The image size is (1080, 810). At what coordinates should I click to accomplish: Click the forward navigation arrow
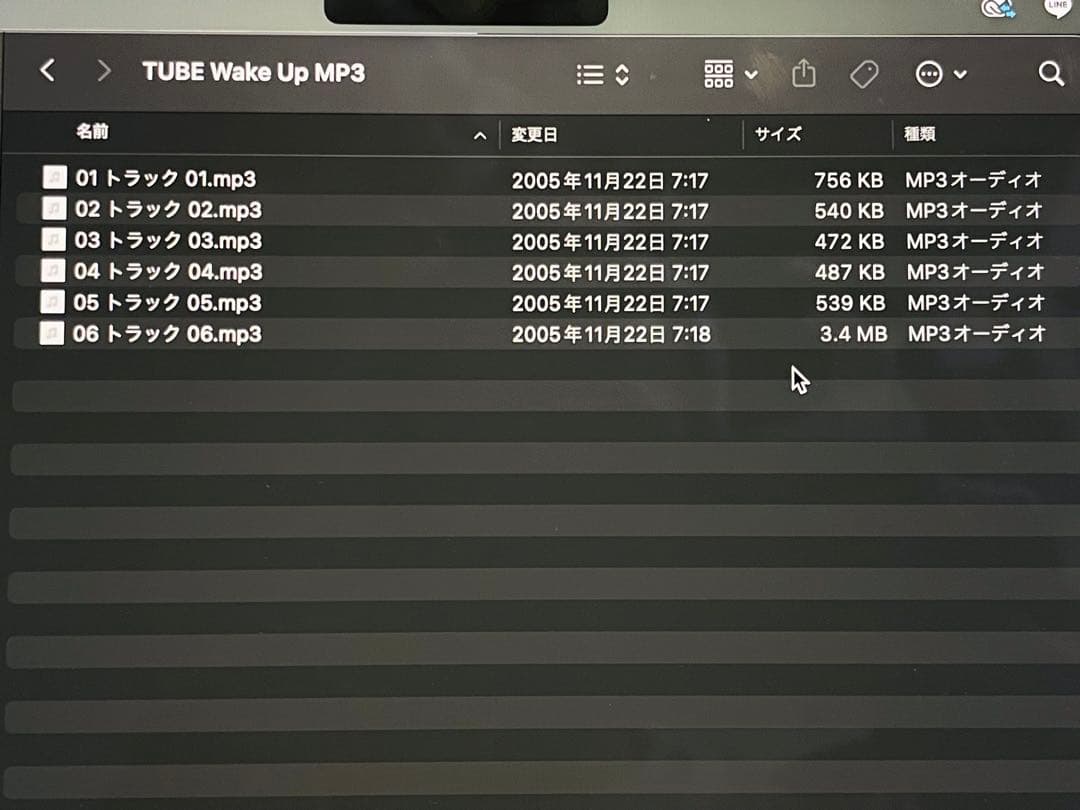coord(103,71)
